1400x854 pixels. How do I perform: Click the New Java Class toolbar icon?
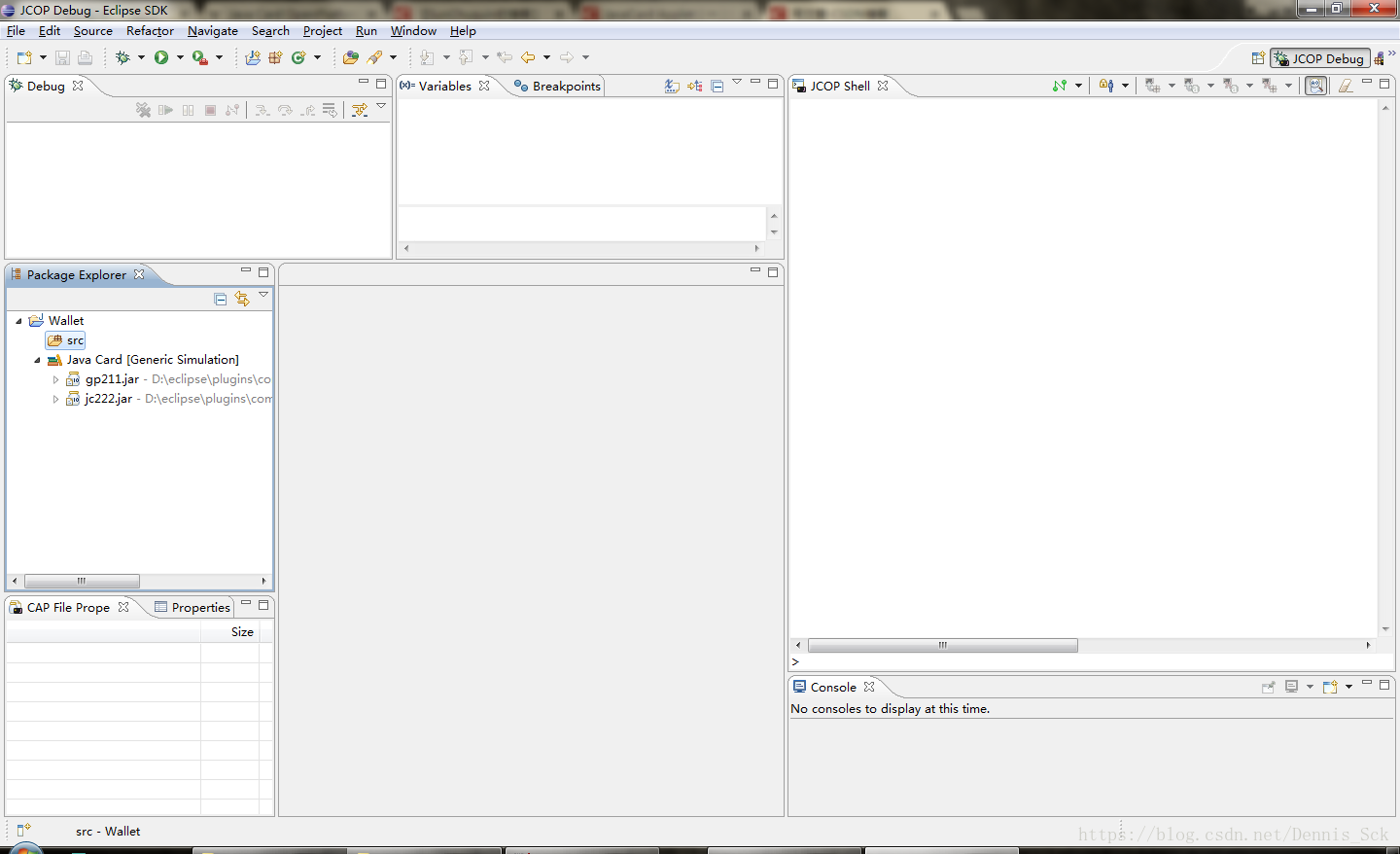pyautogui.click(x=298, y=57)
